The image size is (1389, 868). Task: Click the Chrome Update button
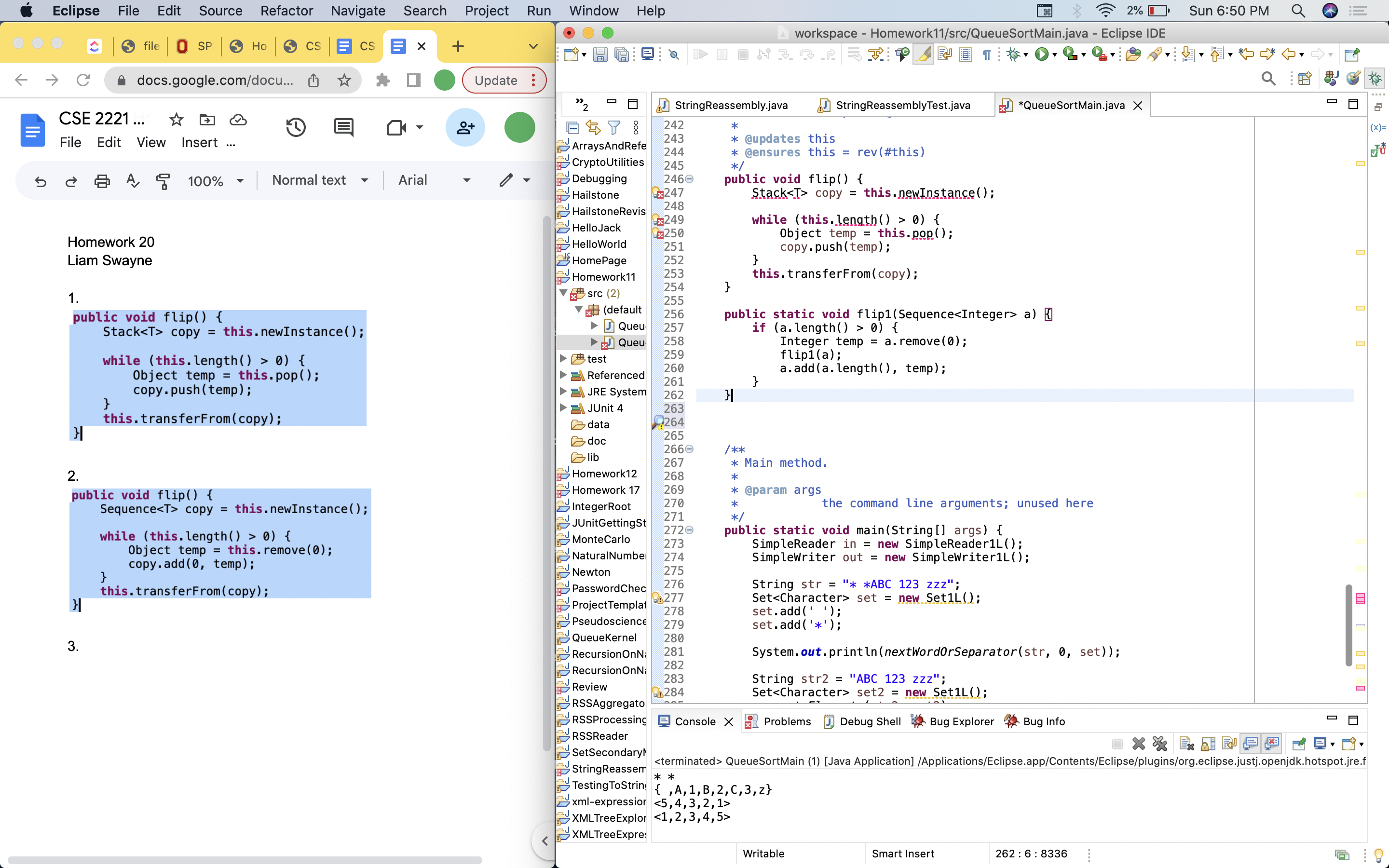[496, 81]
